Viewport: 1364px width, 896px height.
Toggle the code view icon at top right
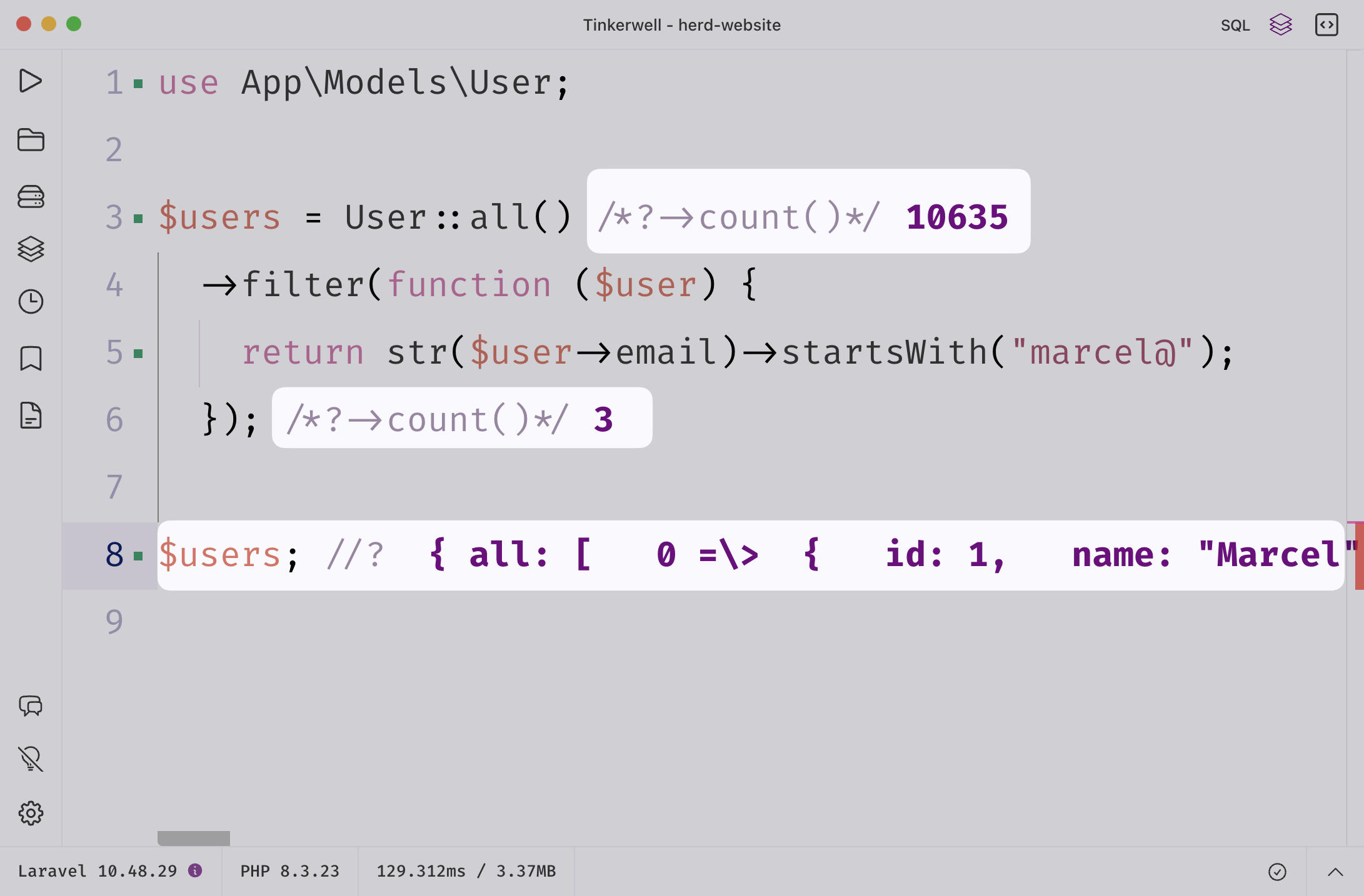click(x=1326, y=25)
